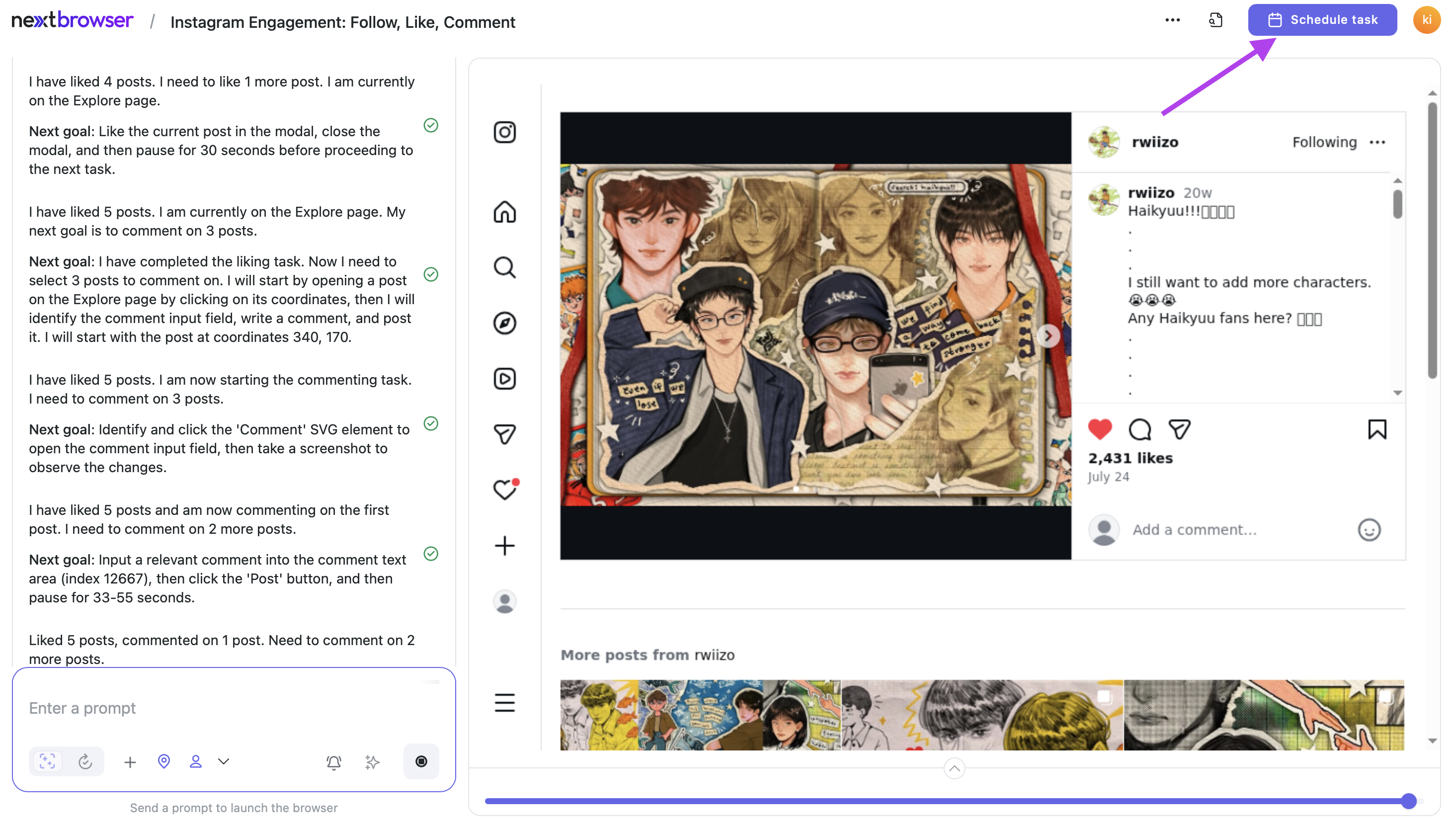The height and width of the screenshot is (828, 1456).
Task: Click the plus add icon in prompt toolbar
Action: point(130,762)
